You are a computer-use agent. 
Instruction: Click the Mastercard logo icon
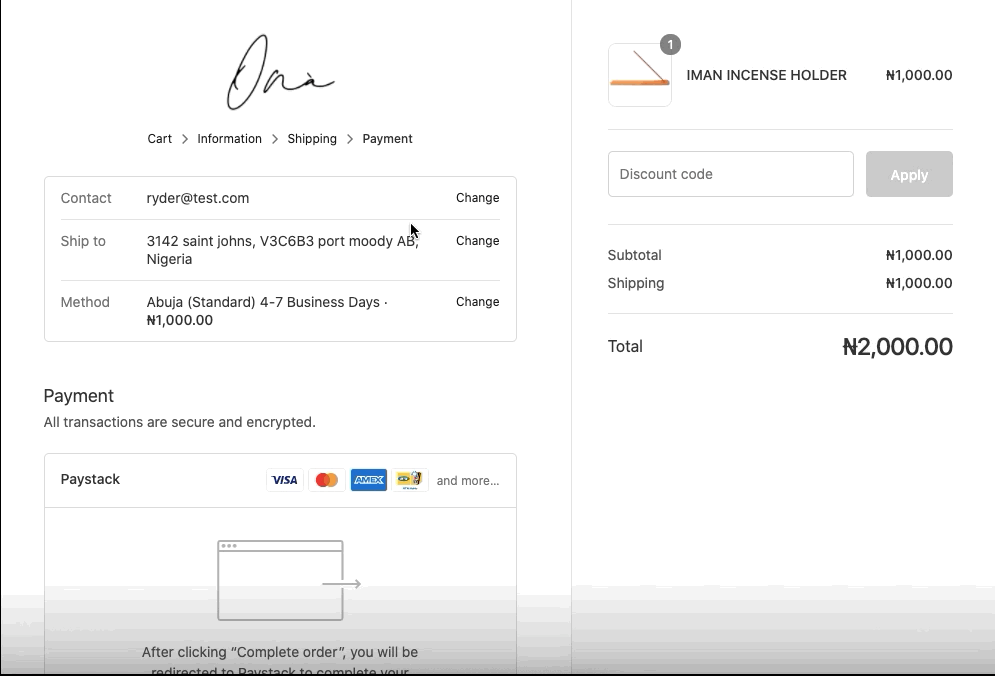pyautogui.click(x=327, y=480)
